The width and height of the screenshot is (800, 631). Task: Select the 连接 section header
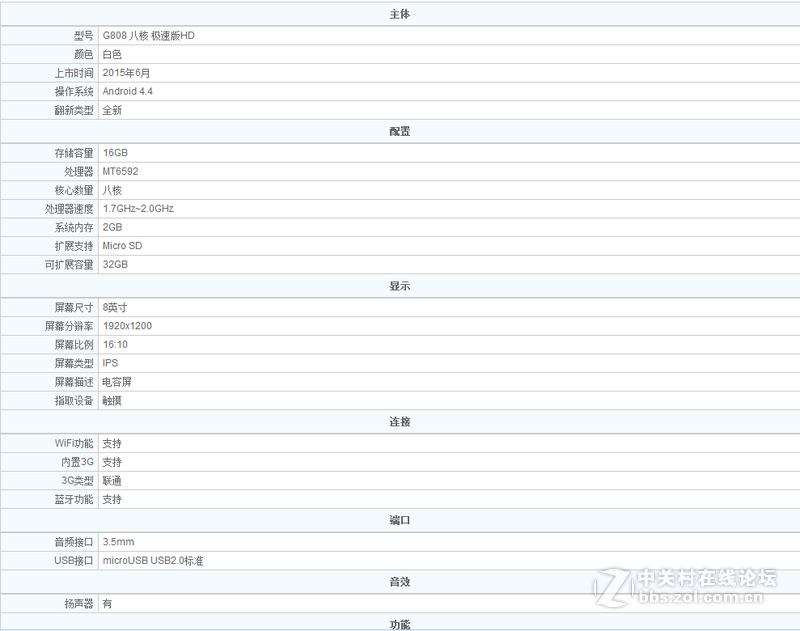399,422
